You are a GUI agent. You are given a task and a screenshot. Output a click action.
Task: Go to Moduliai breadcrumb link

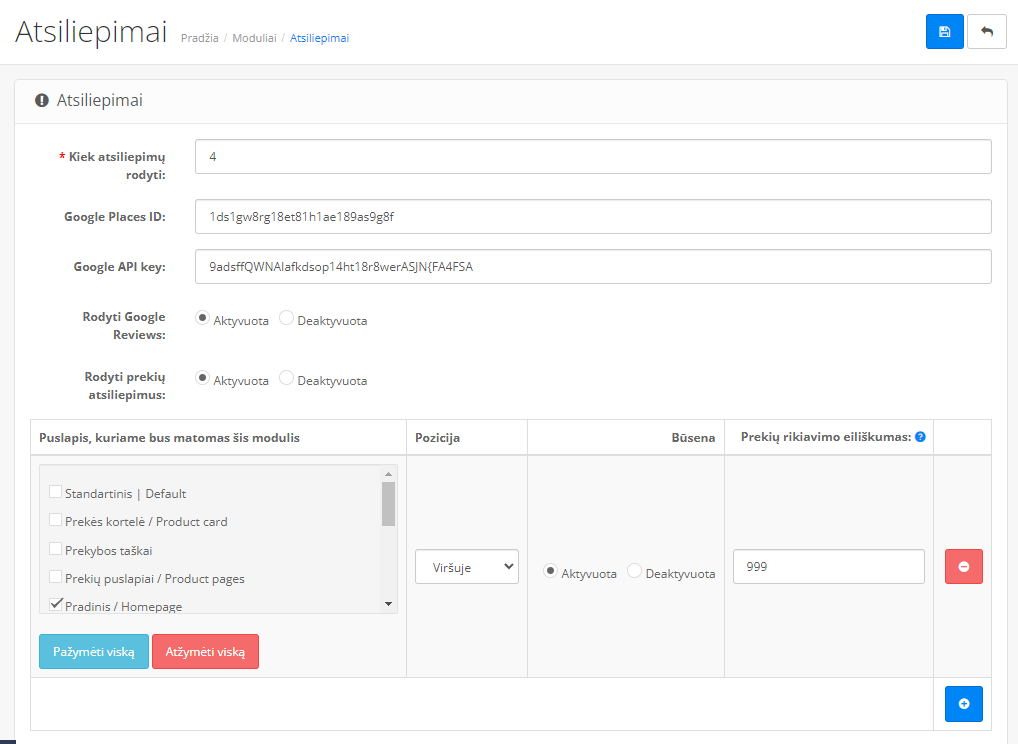pos(254,38)
